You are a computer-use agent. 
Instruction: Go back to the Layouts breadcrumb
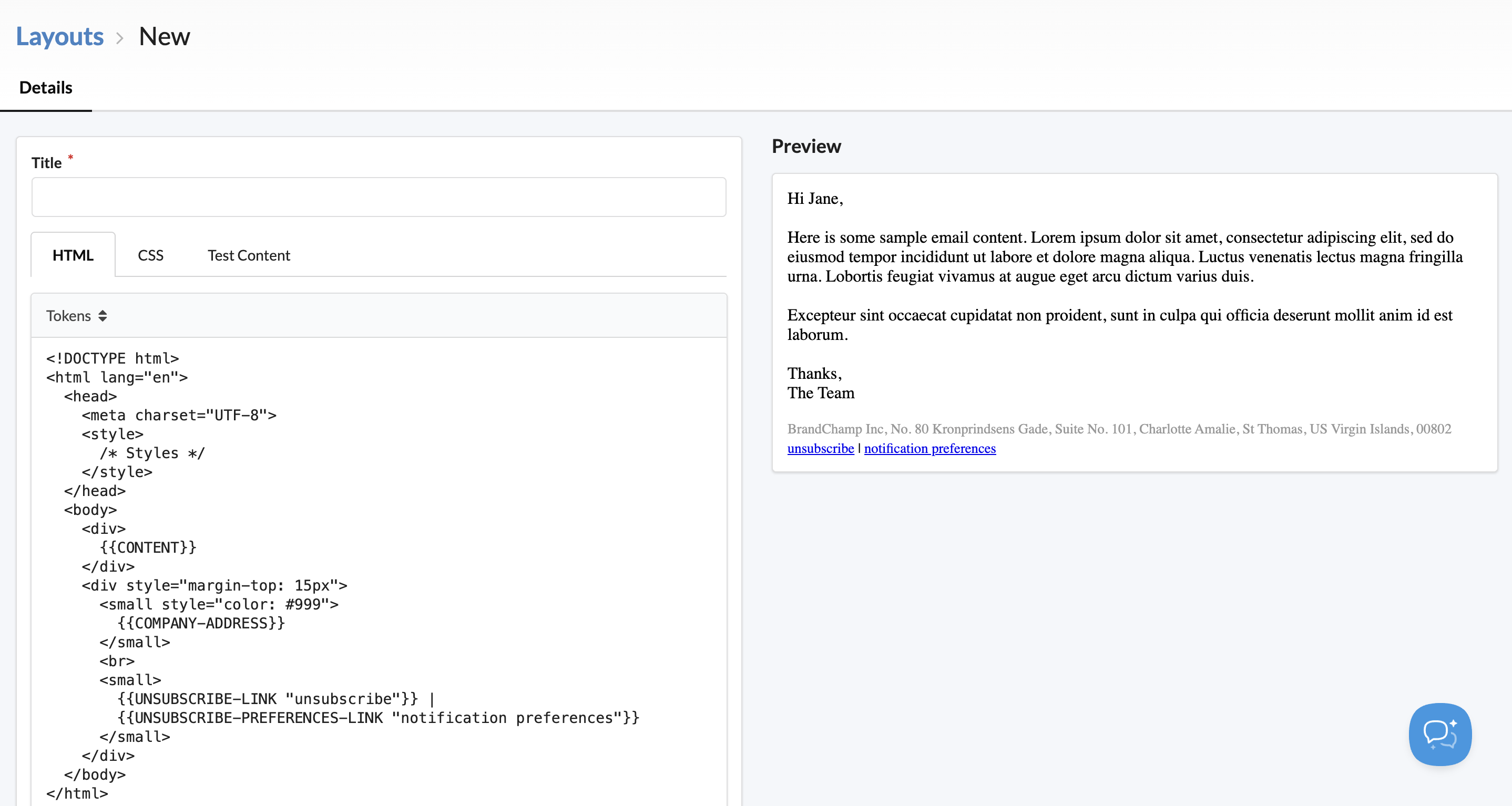(59, 36)
